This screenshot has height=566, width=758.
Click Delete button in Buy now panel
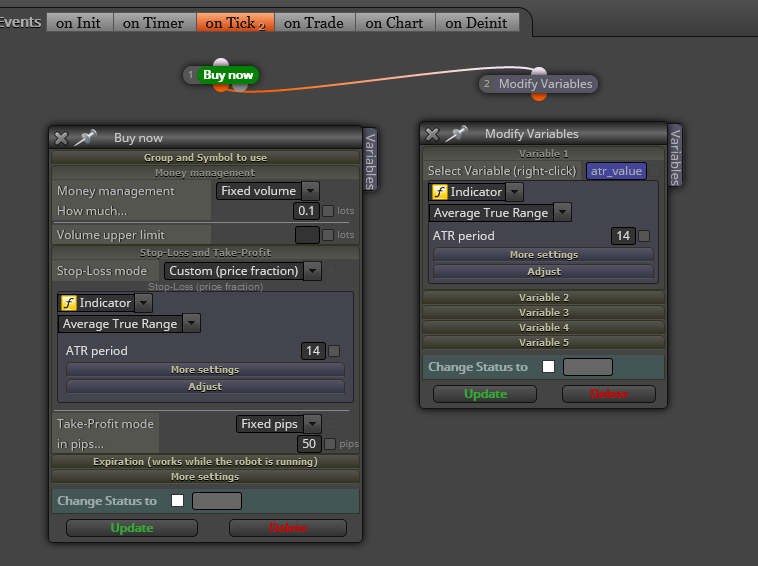point(288,528)
